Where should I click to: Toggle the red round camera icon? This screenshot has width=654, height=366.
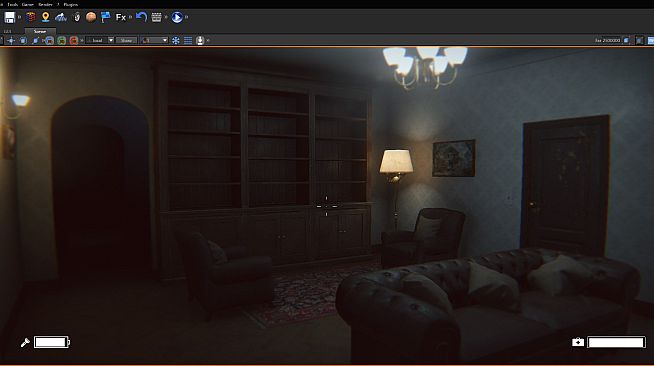[74, 40]
